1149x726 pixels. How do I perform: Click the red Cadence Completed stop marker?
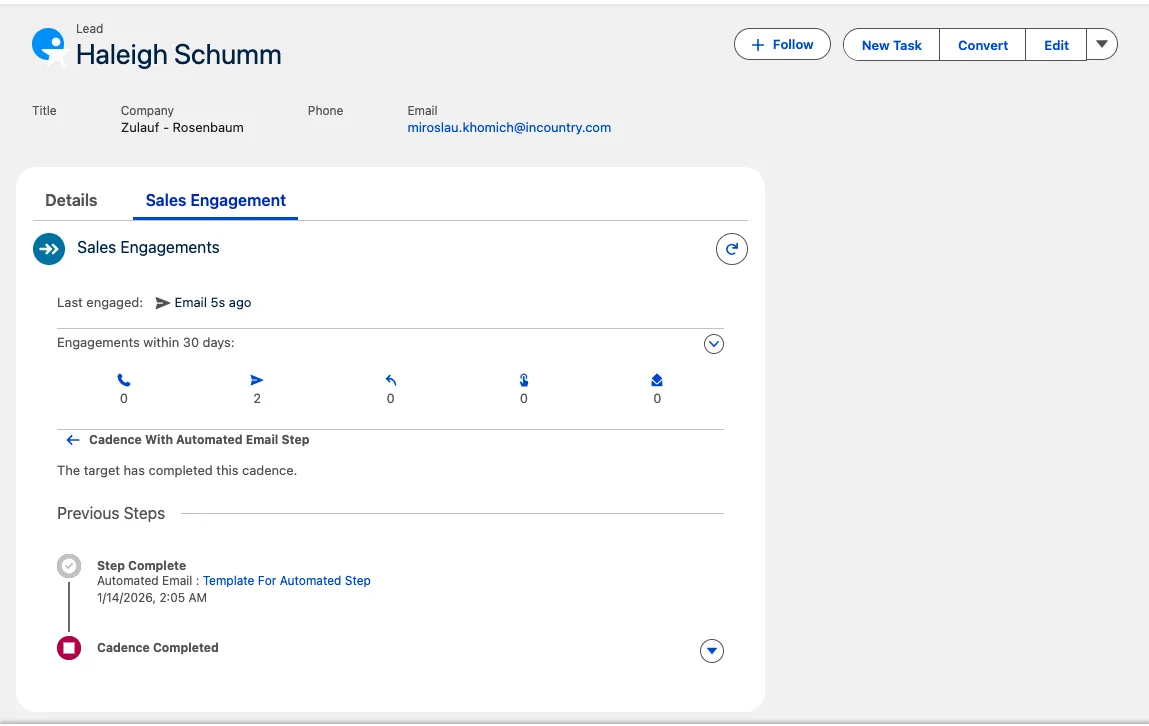click(69, 648)
